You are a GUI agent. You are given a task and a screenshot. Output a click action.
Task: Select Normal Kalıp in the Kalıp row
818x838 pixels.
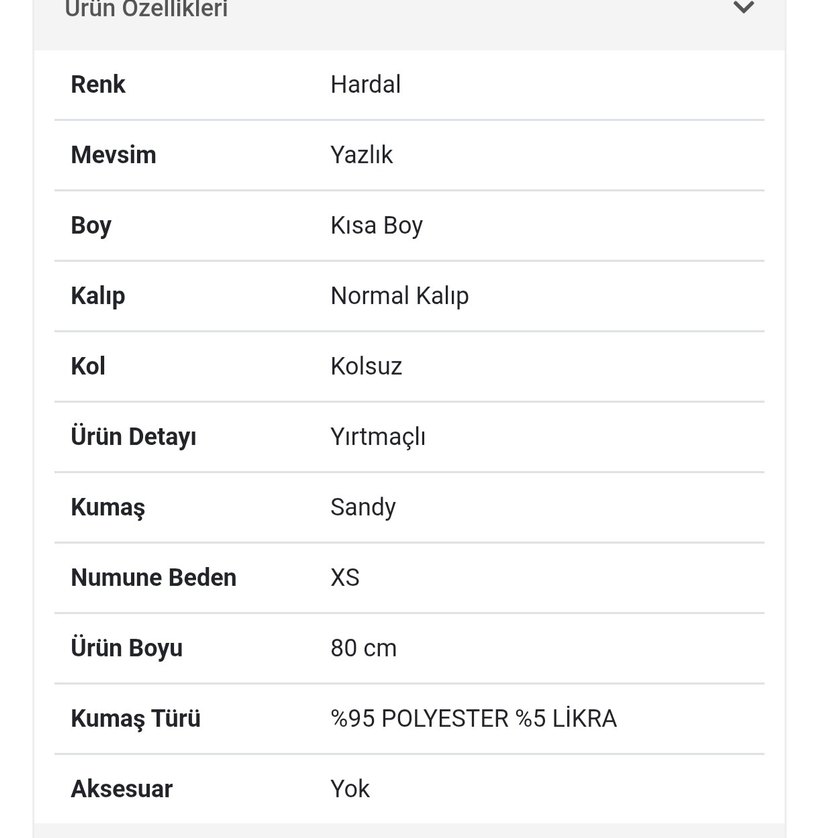[x=399, y=296]
